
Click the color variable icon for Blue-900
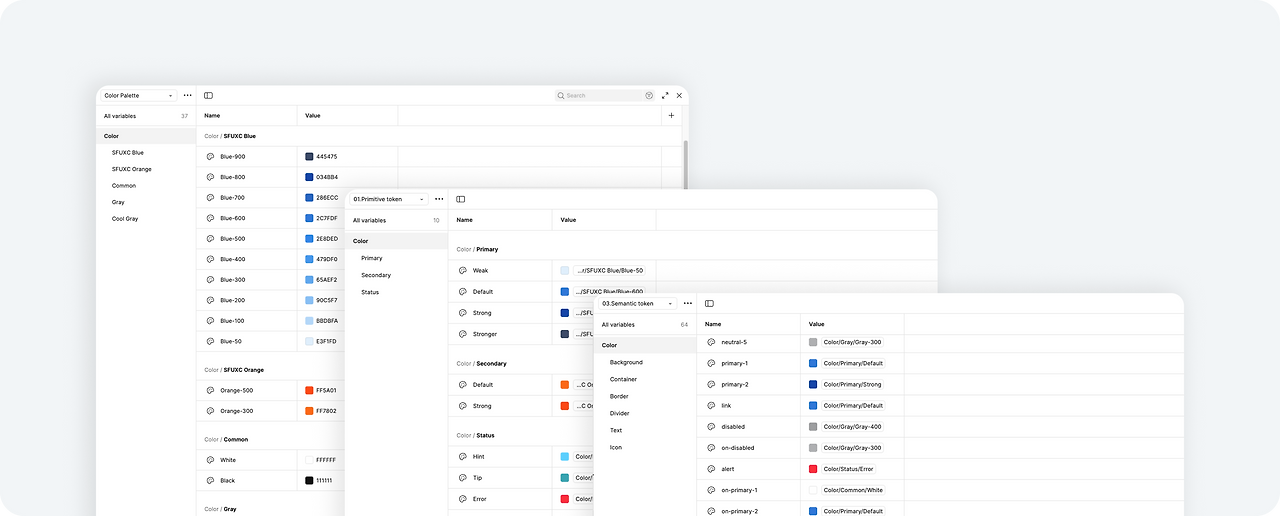pyautogui.click(x=210, y=157)
